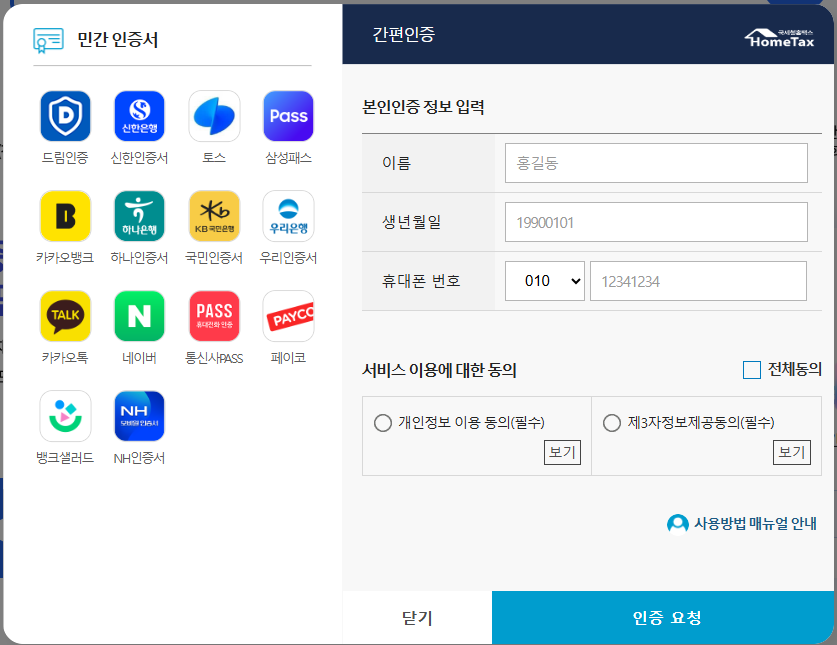Image resolution: width=837 pixels, height=645 pixels.
Task: Select the 드림인증 certificate icon
Action: click(x=65, y=116)
